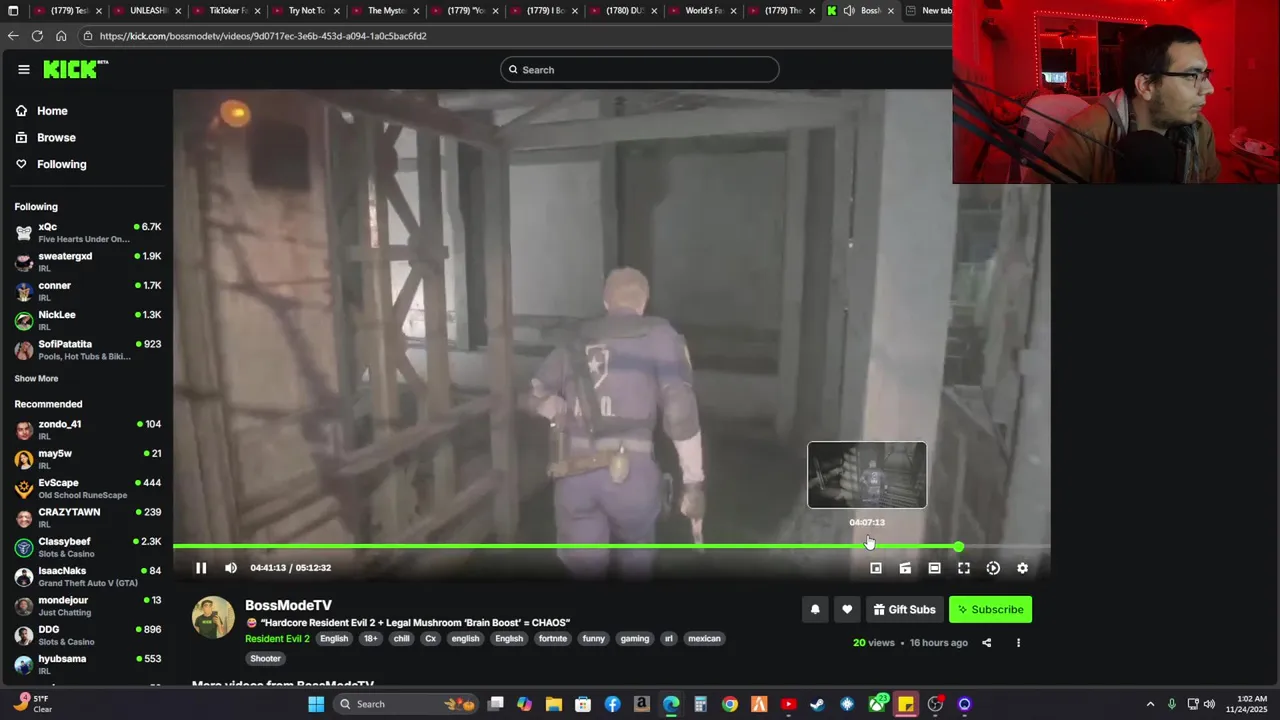
Task: Toggle theater mode in the player
Action: tap(934, 568)
